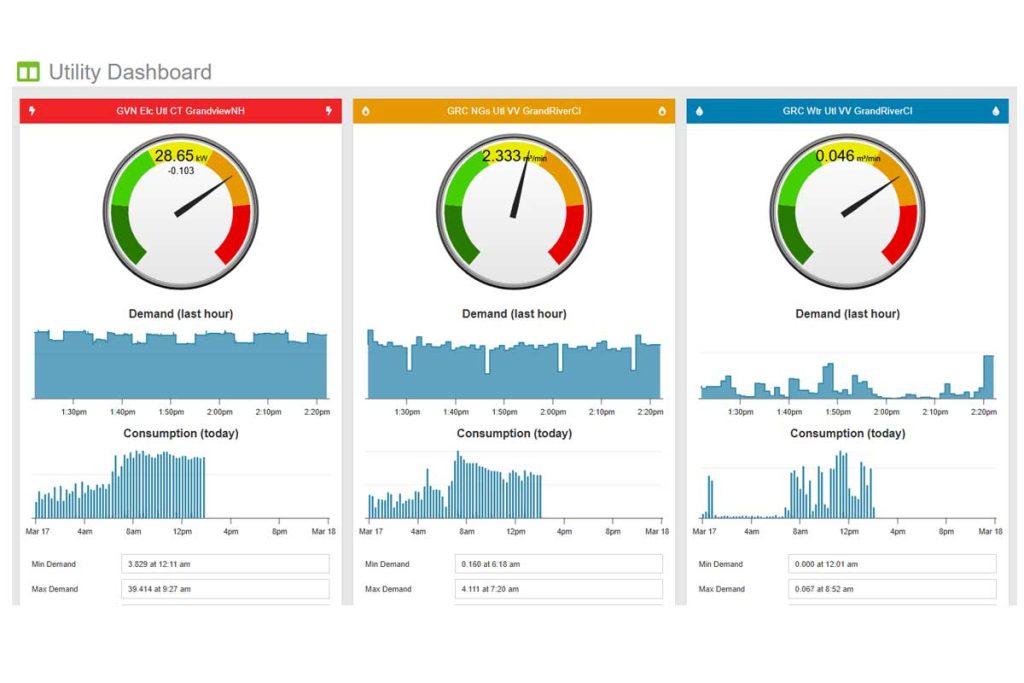Click the Mar 17 axis label on electricity consumption chart
Screen dimensions: 1024x683
(37, 532)
